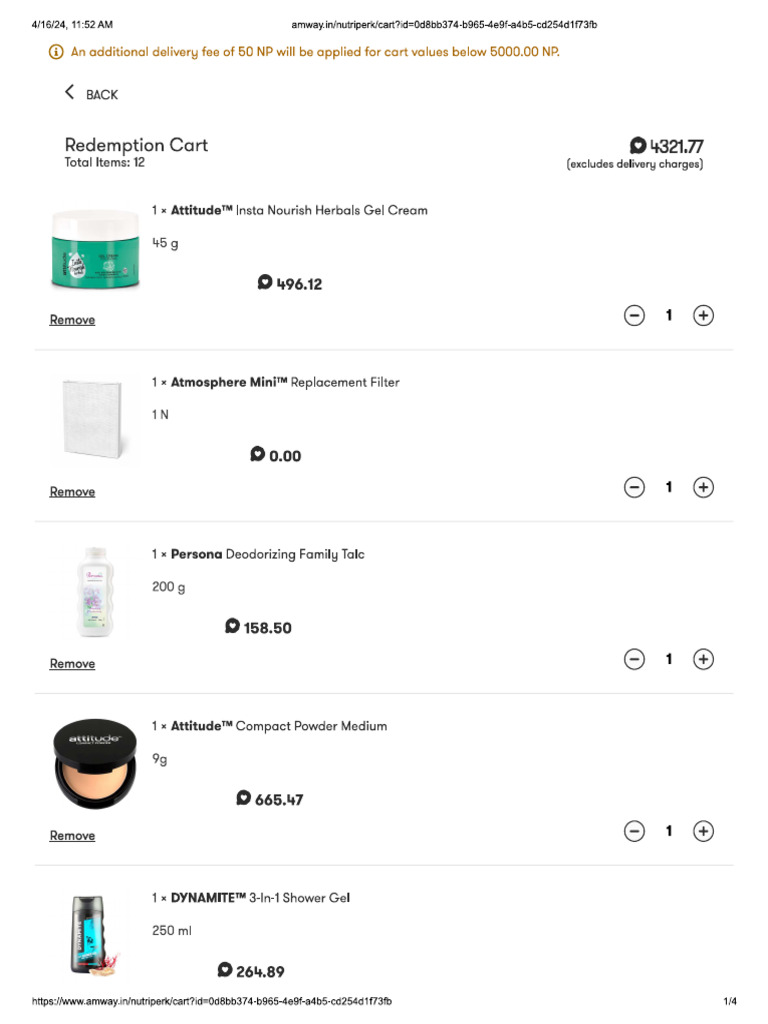
Task: Click the BACK arrow icon
Action: pos(70,93)
